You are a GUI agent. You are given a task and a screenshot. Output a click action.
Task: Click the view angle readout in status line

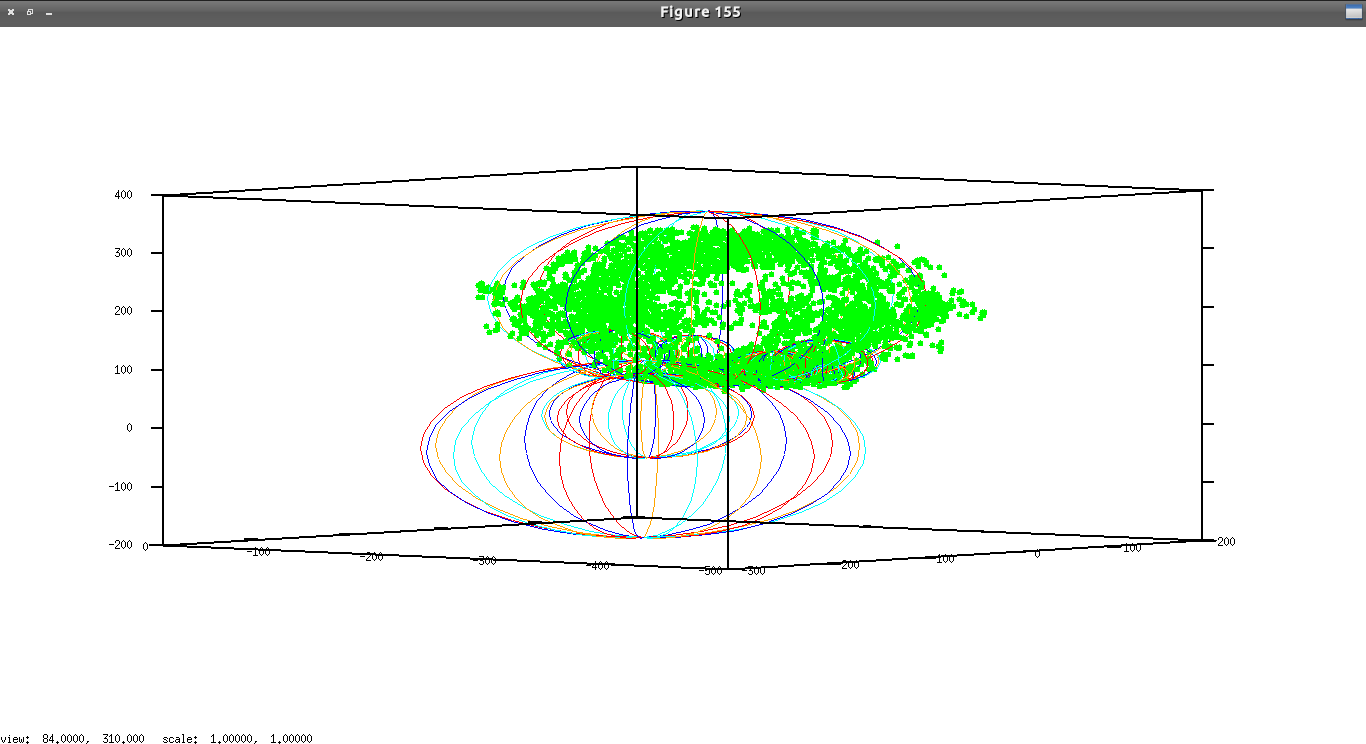click(73, 739)
